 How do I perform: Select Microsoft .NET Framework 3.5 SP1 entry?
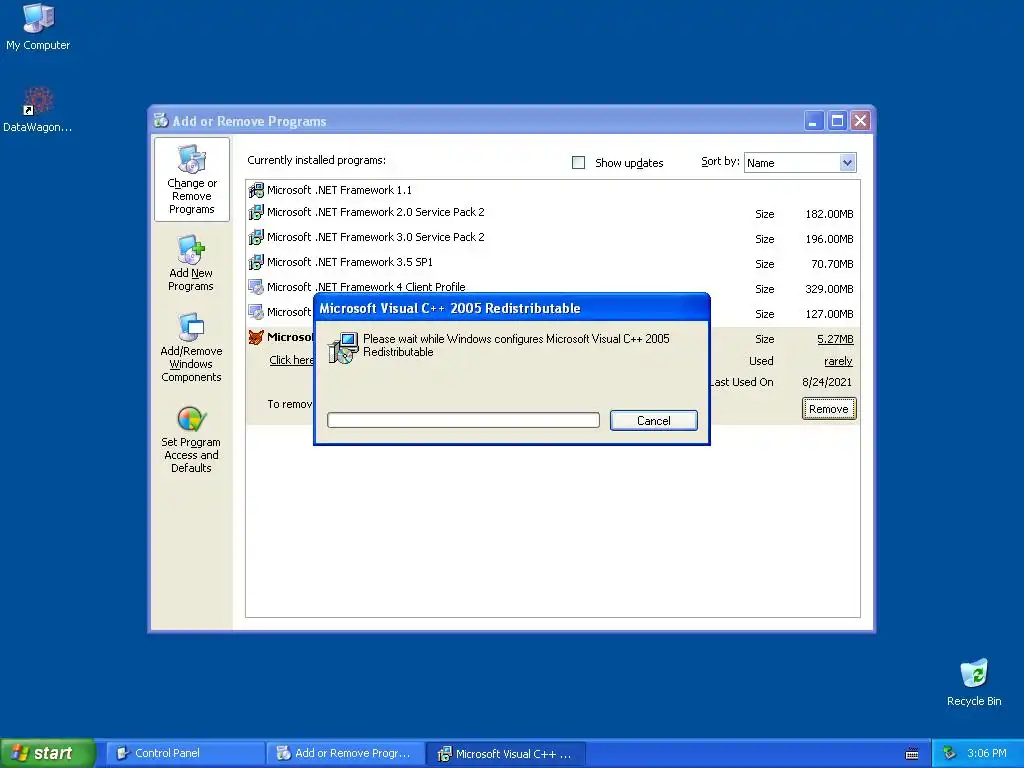coord(349,262)
